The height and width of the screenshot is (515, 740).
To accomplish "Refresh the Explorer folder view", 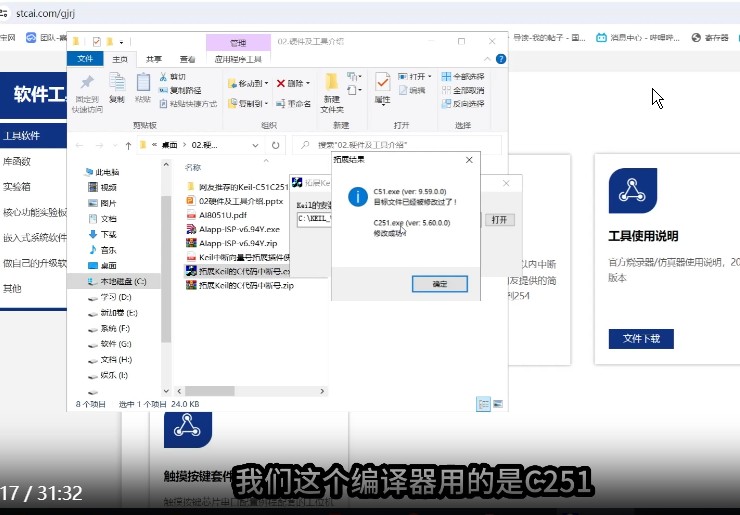I will [276, 145].
